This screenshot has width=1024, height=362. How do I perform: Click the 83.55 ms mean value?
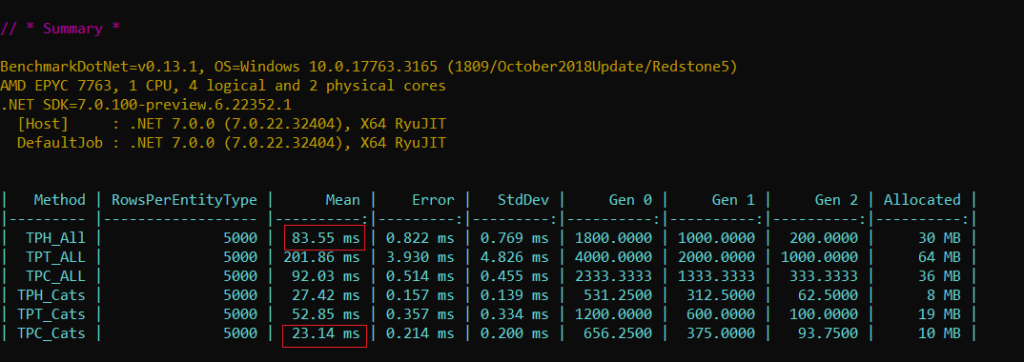coord(325,238)
